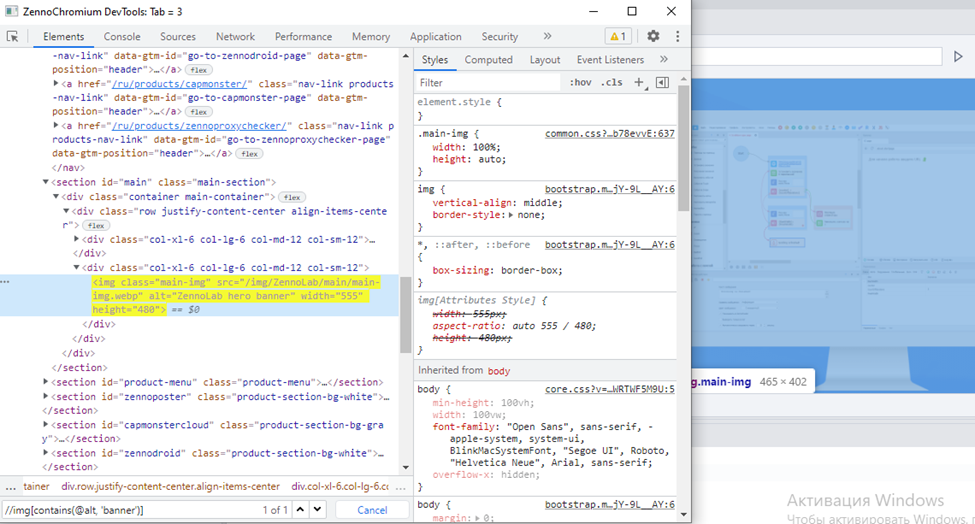Viewport: 975px width, 524px height.
Task: Click the Styles pane vertical scrollbar
Action: 683,150
